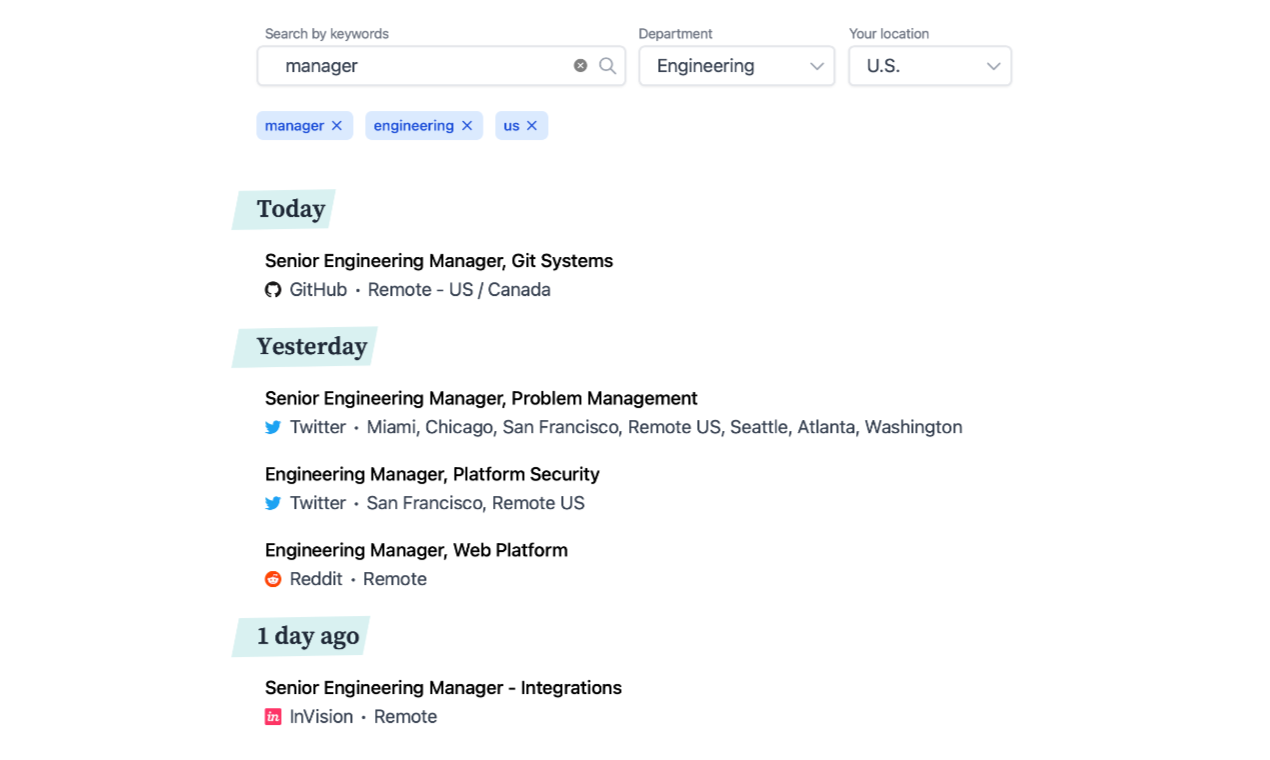Expand the Your location dropdown
The image size is (1270, 760).
(930, 66)
